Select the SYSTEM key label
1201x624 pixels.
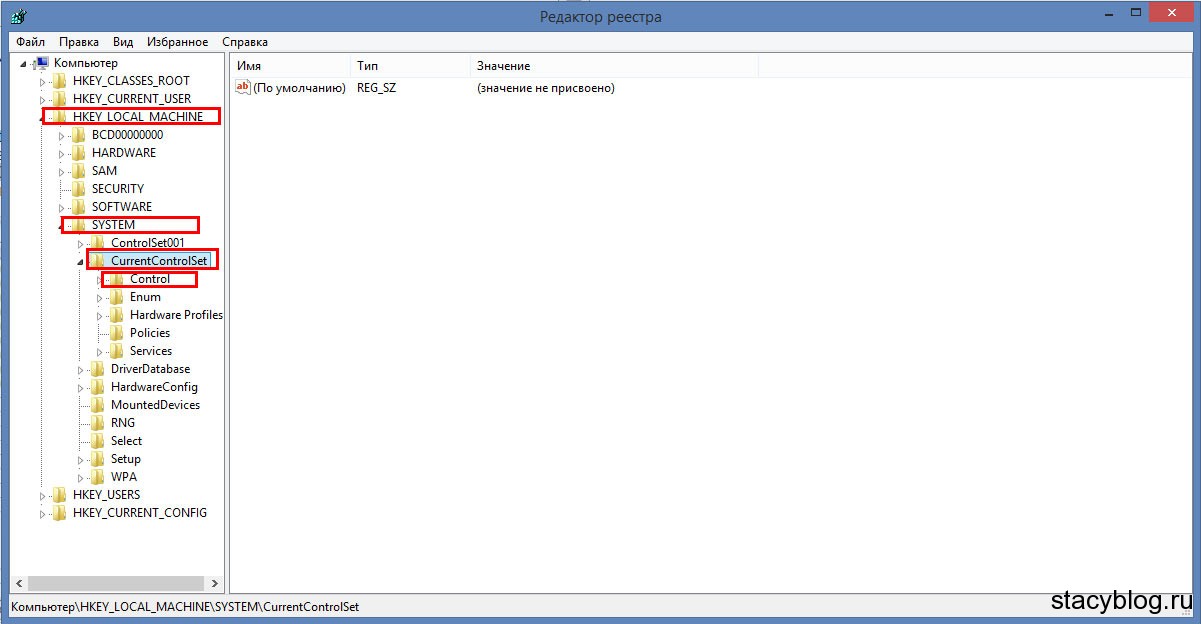(113, 225)
